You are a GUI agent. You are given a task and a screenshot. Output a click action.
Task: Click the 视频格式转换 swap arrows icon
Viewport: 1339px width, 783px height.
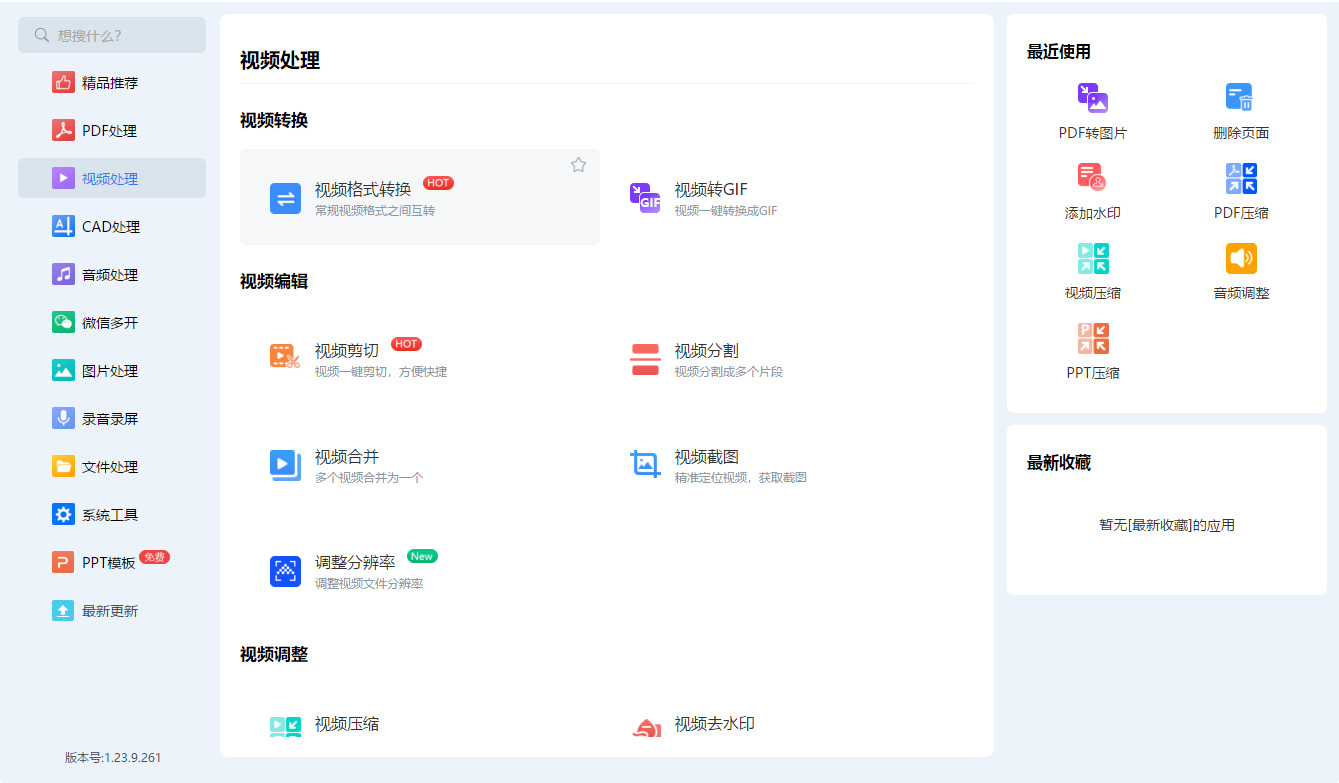[285, 198]
